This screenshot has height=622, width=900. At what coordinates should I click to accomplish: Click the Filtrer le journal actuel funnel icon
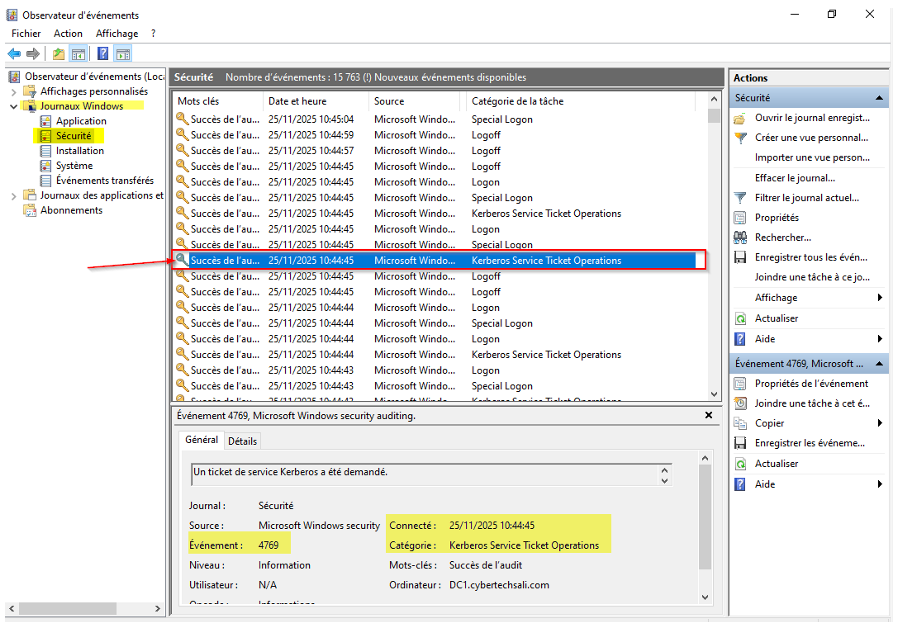coord(740,198)
